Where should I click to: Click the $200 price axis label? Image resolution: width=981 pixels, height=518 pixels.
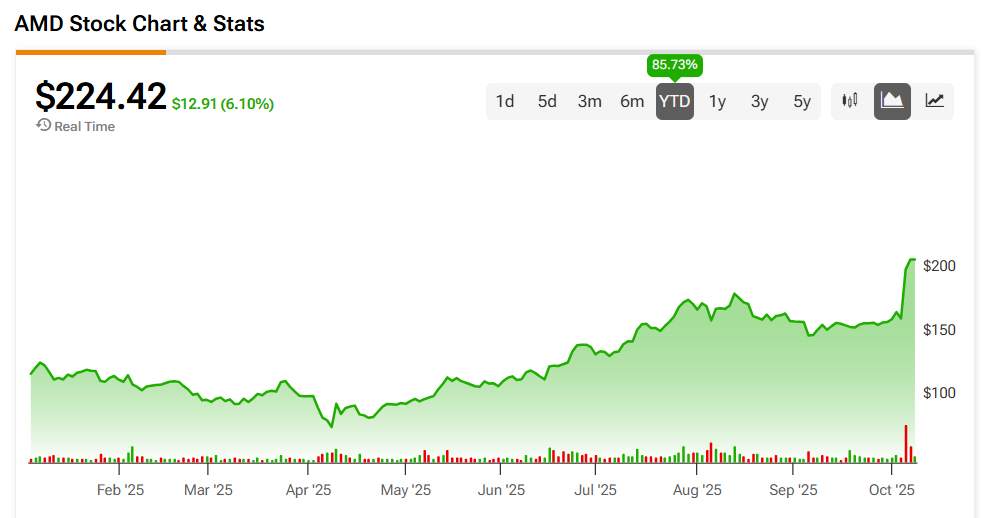tap(939, 266)
